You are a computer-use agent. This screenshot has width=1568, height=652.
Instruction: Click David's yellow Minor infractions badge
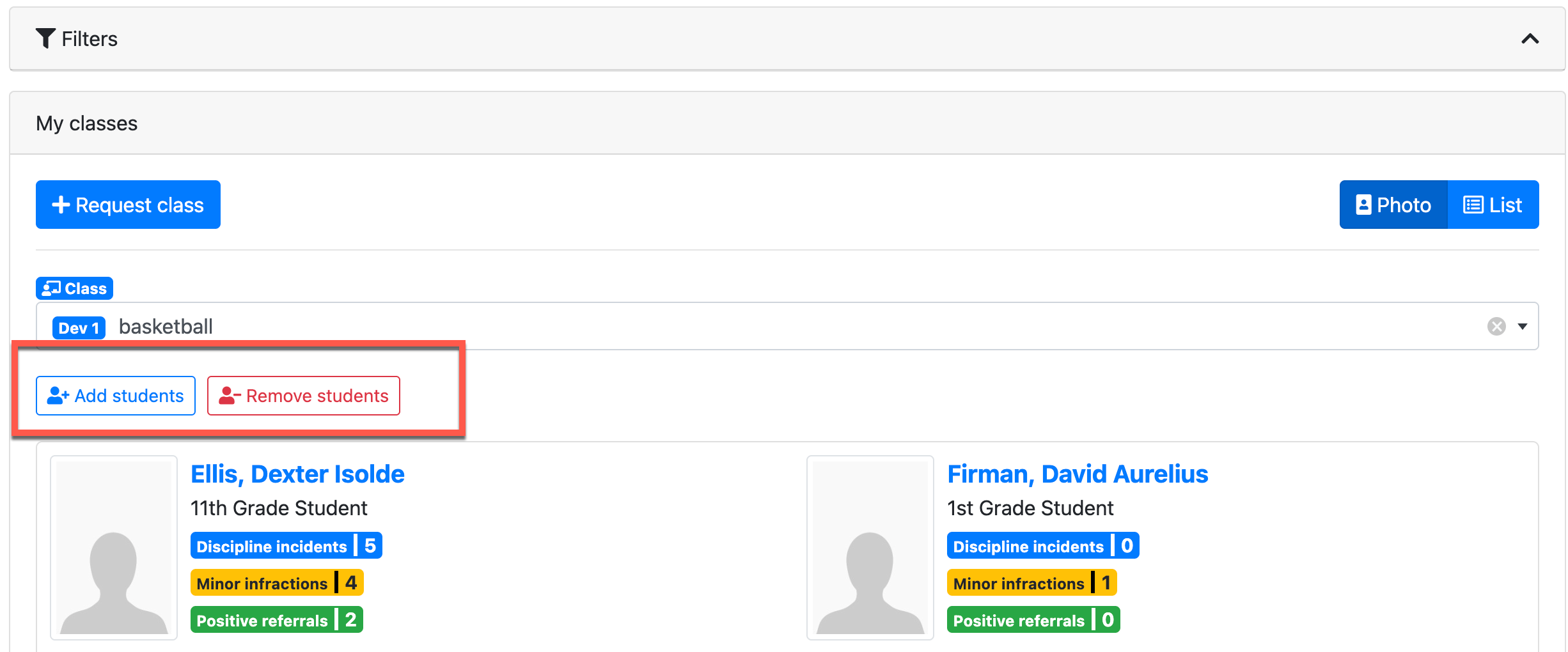[1031, 583]
